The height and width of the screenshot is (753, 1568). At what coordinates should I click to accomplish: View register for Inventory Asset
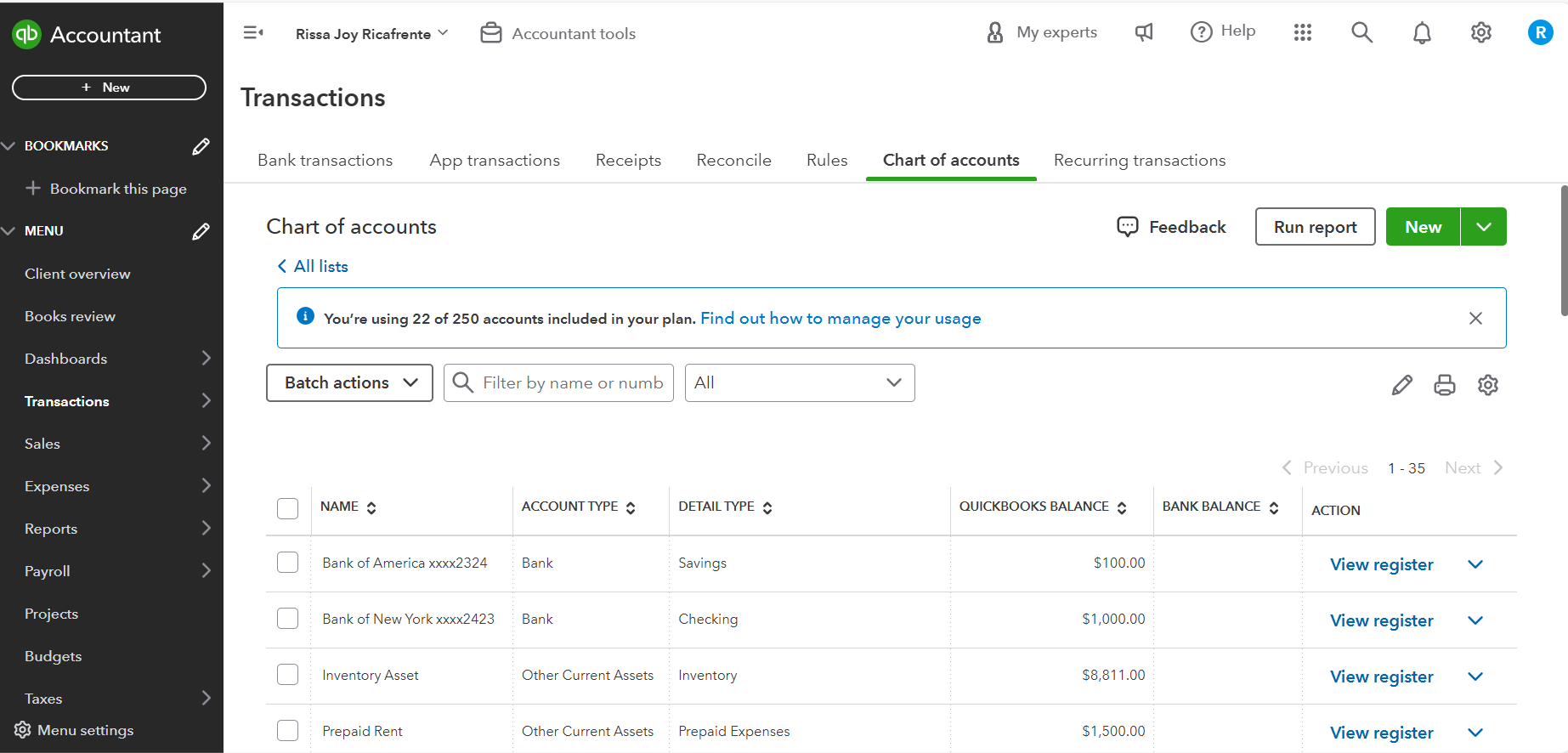[1381, 677]
